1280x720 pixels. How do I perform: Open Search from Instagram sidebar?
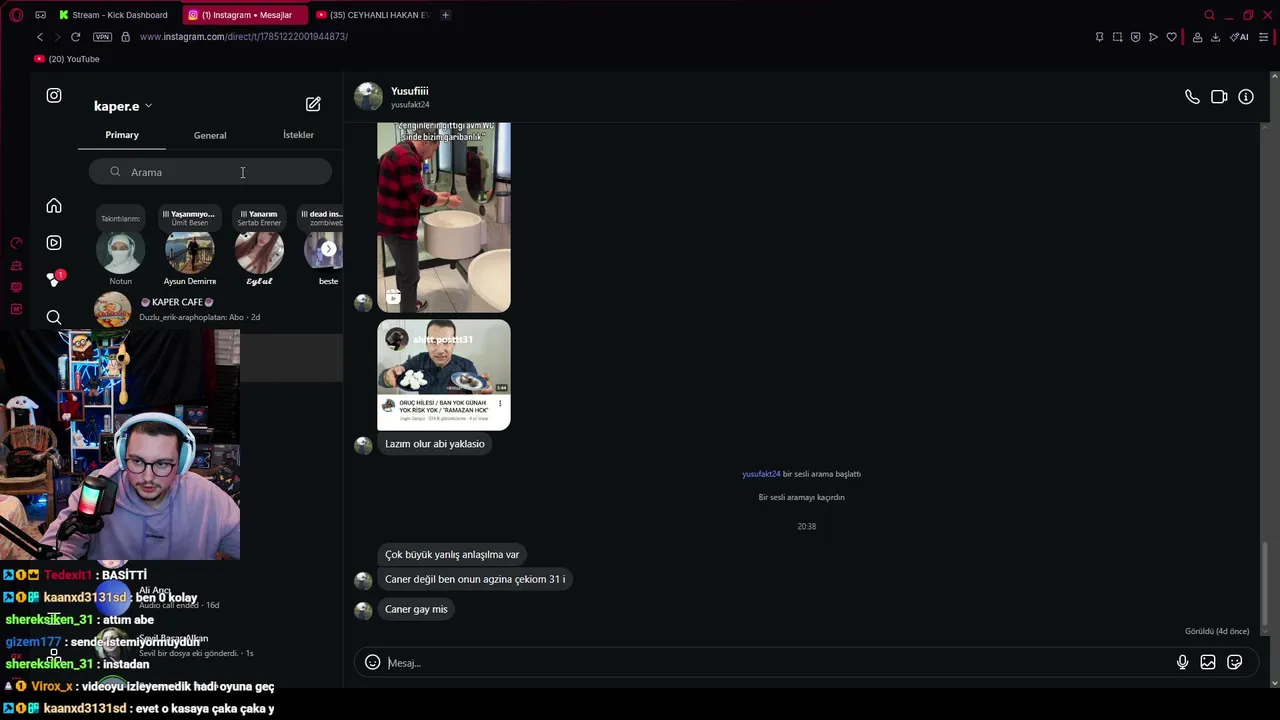point(54,317)
